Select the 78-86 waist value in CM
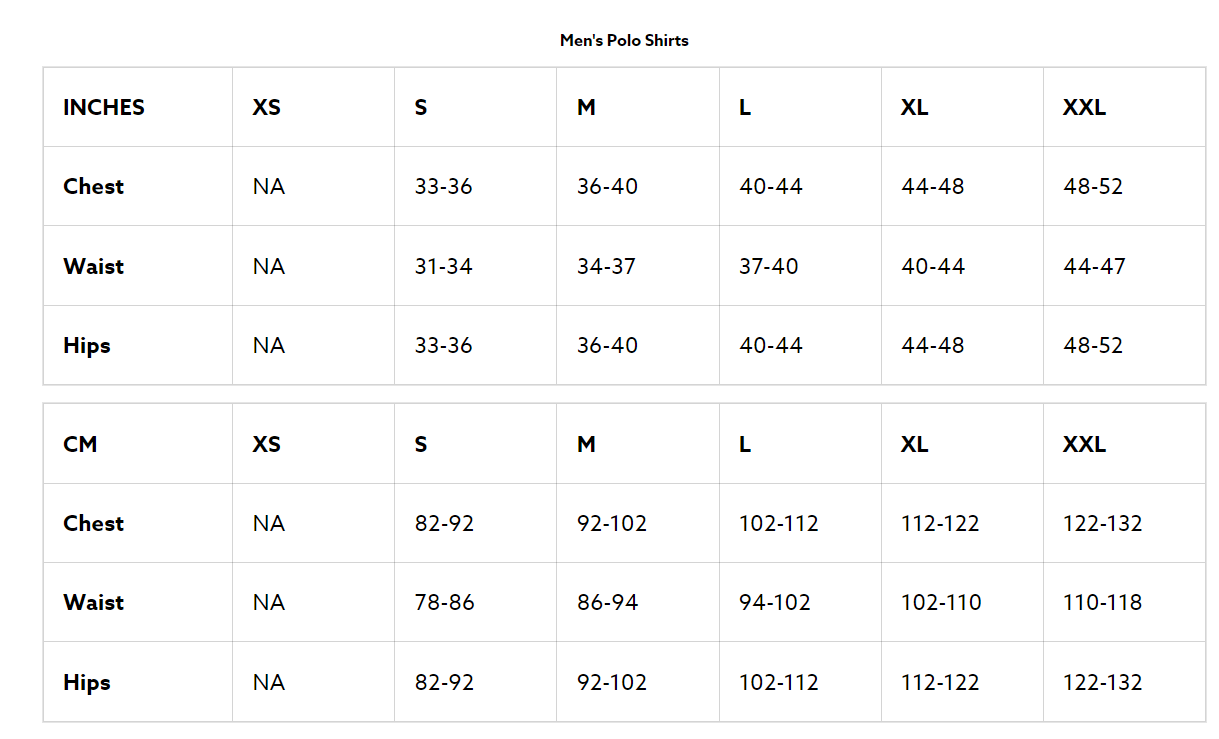 (x=445, y=602)
